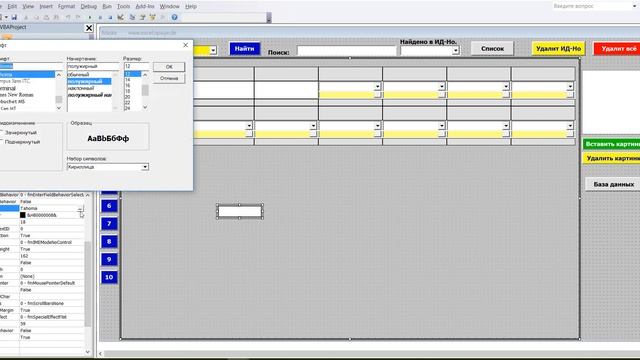Open the Insert menu
This screenshot has height=360, width=640.
(x=46, y=7)
